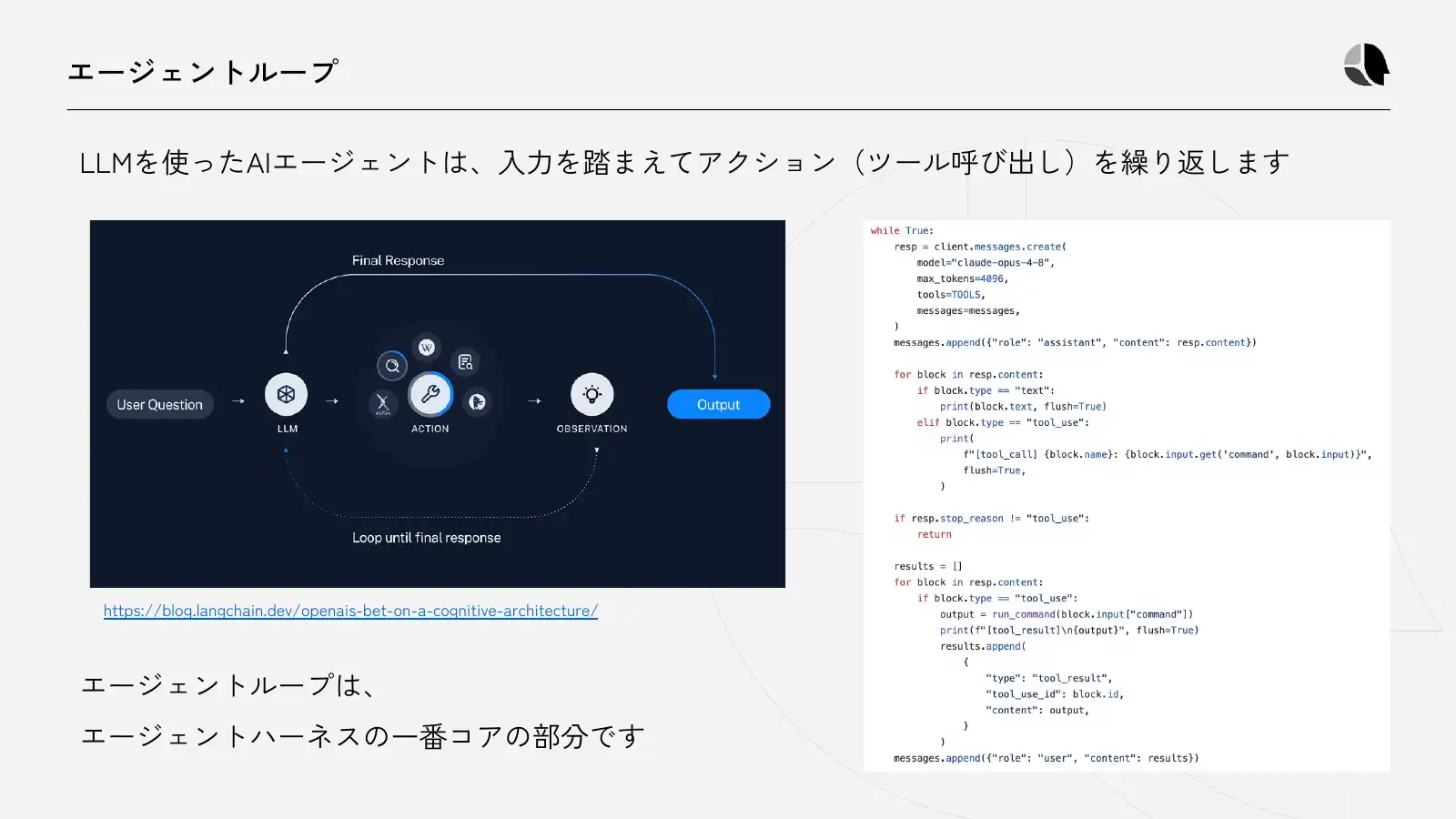Click the code line "max_tokens=4096,"
1456x819 pixels.
[x=963, y=279]
